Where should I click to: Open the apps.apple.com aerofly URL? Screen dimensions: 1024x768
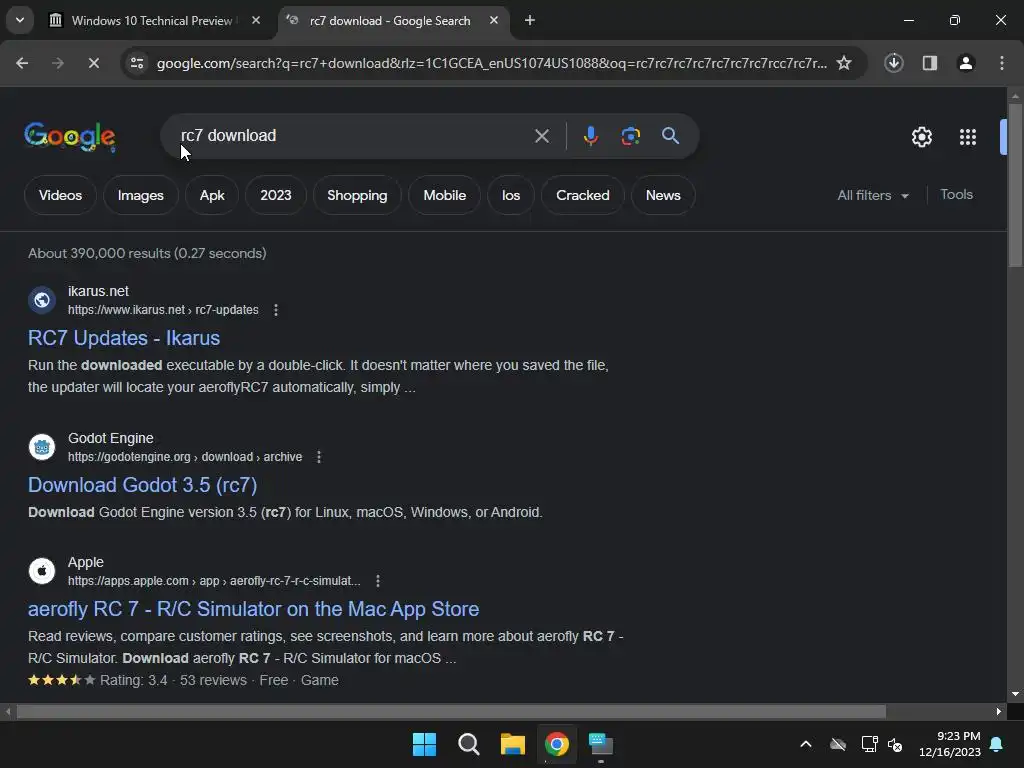pos(214,581)
